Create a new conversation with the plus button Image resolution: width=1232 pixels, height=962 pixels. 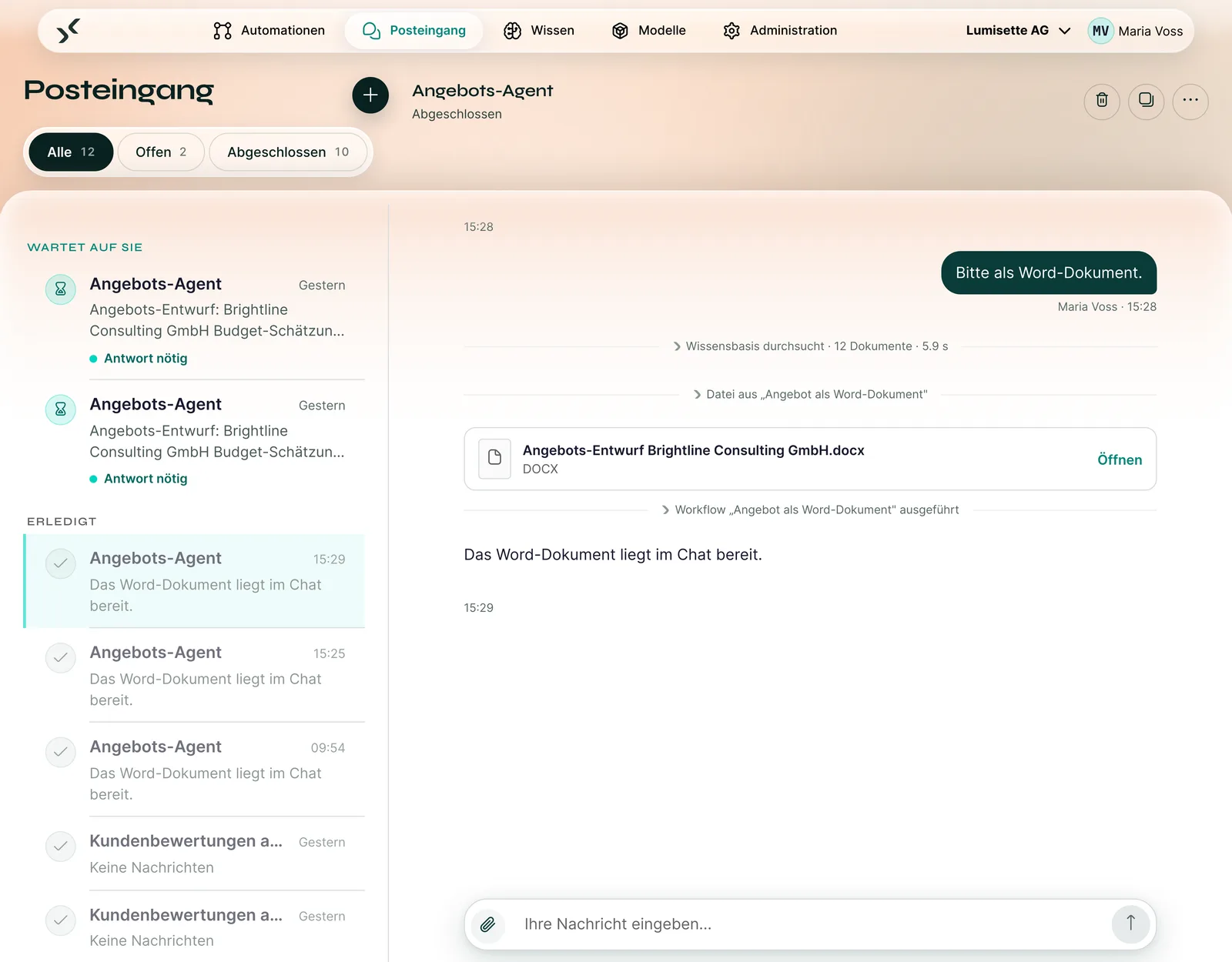370,95
